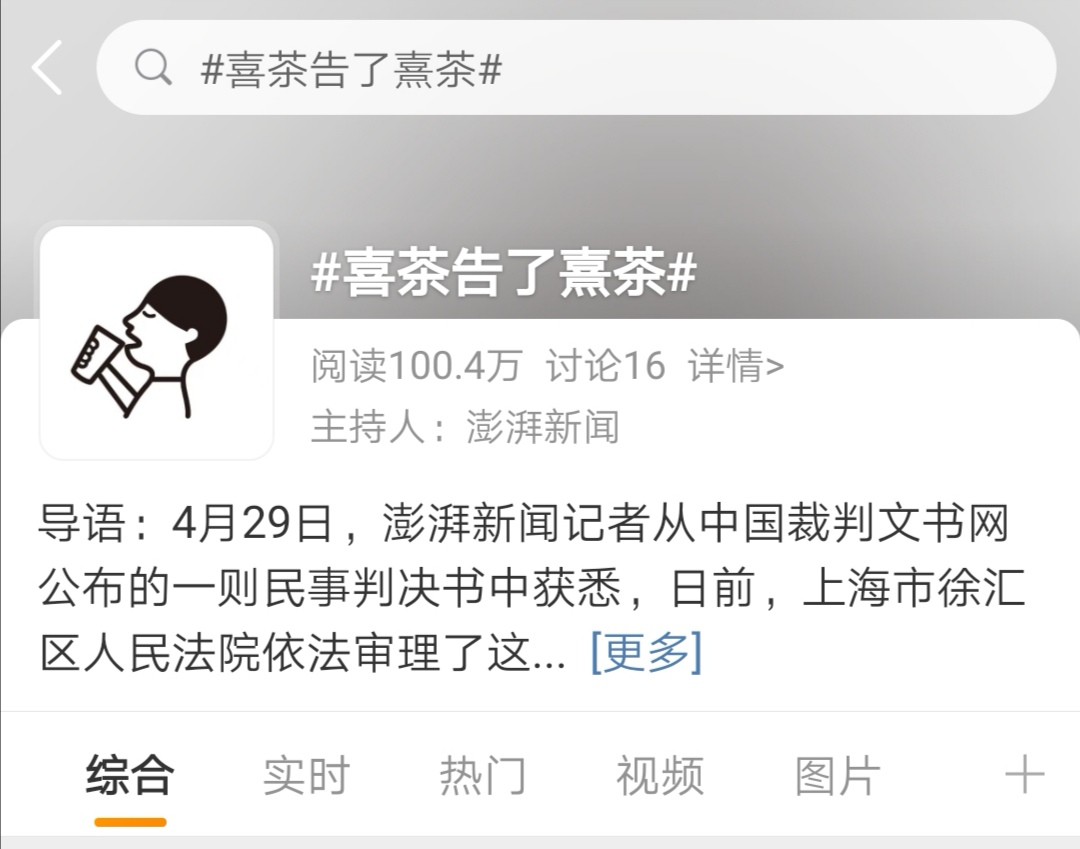This screenshot has width=1080, height=849.
Task: Tap the 讨论16 discussion count
Action: click(x=606, y=366)
